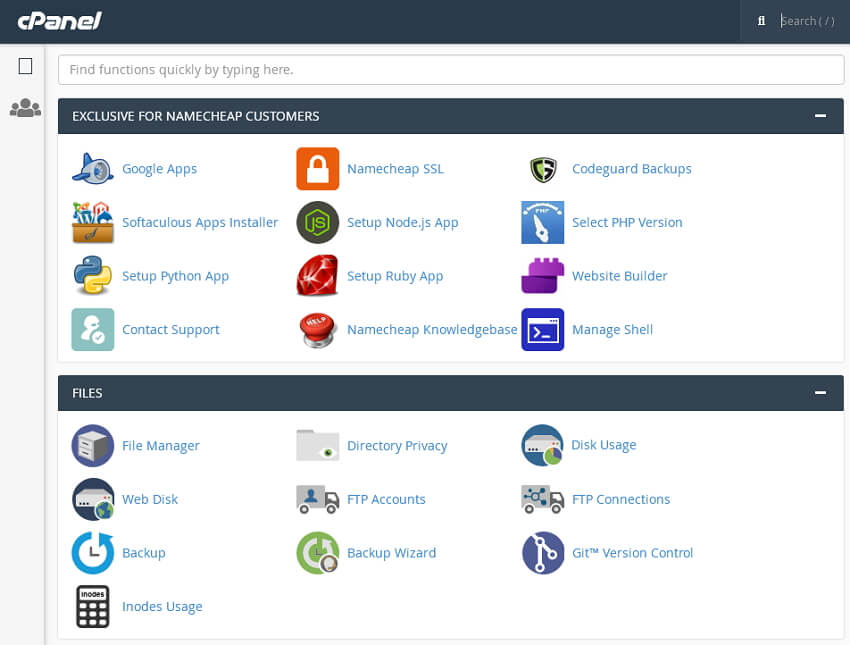
Task: Open the Git Version Control link
Action: click(633, 553)
